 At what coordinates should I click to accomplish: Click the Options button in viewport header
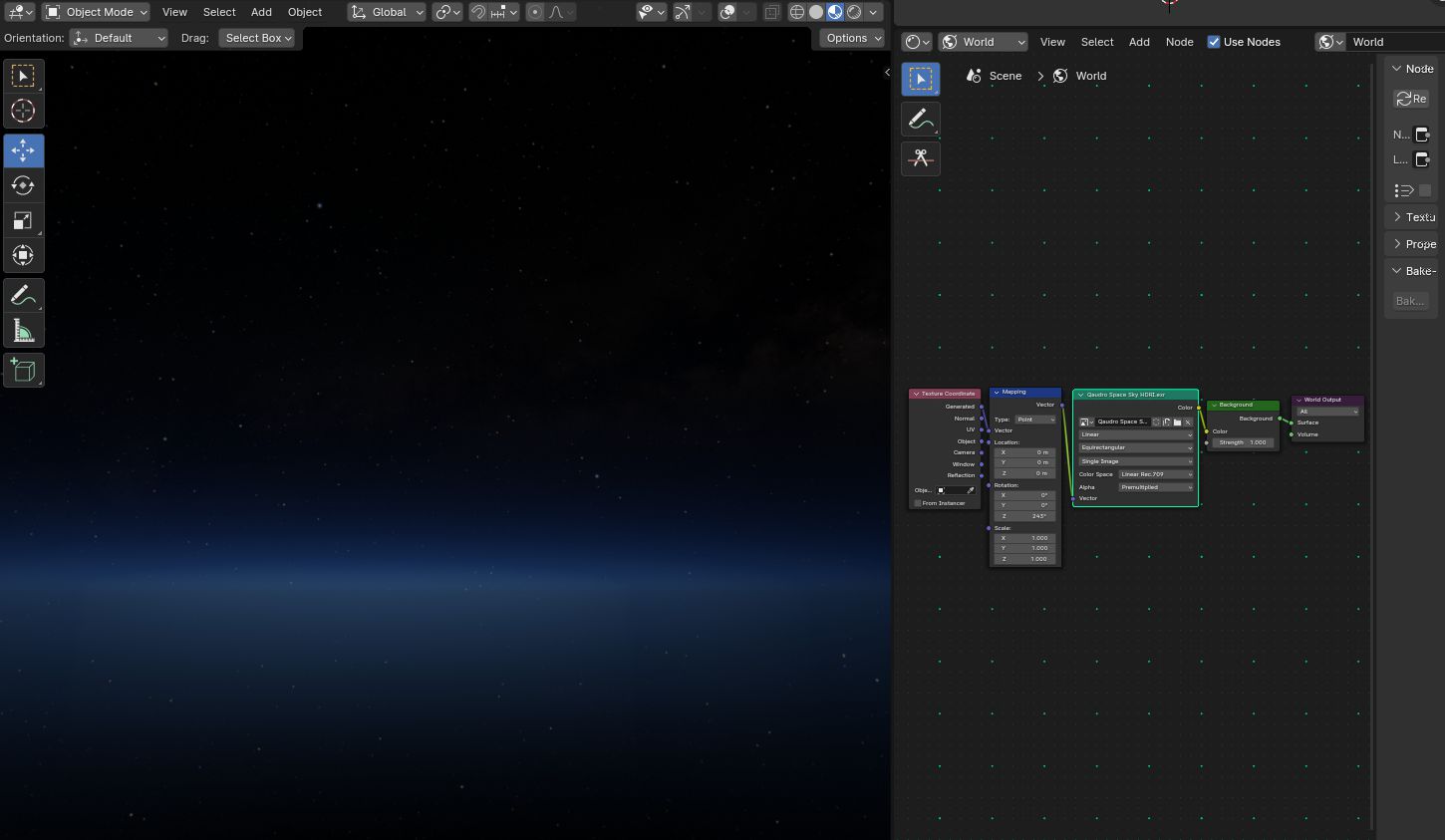852,38
